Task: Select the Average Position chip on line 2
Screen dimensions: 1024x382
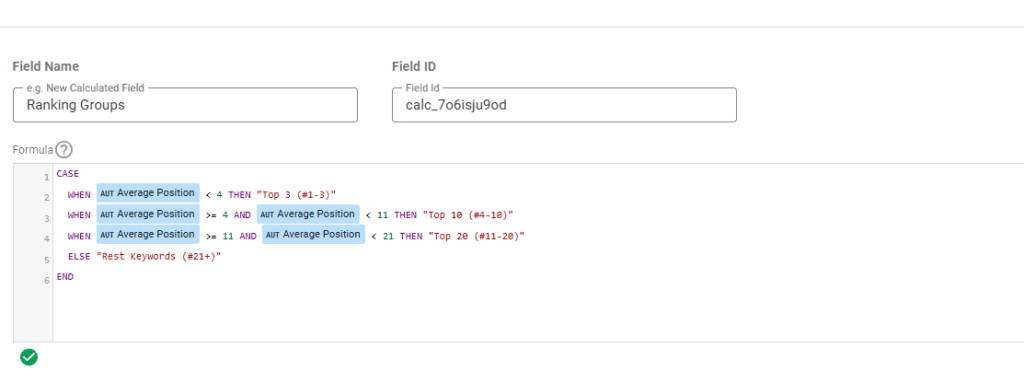Action: coord(148,193)
